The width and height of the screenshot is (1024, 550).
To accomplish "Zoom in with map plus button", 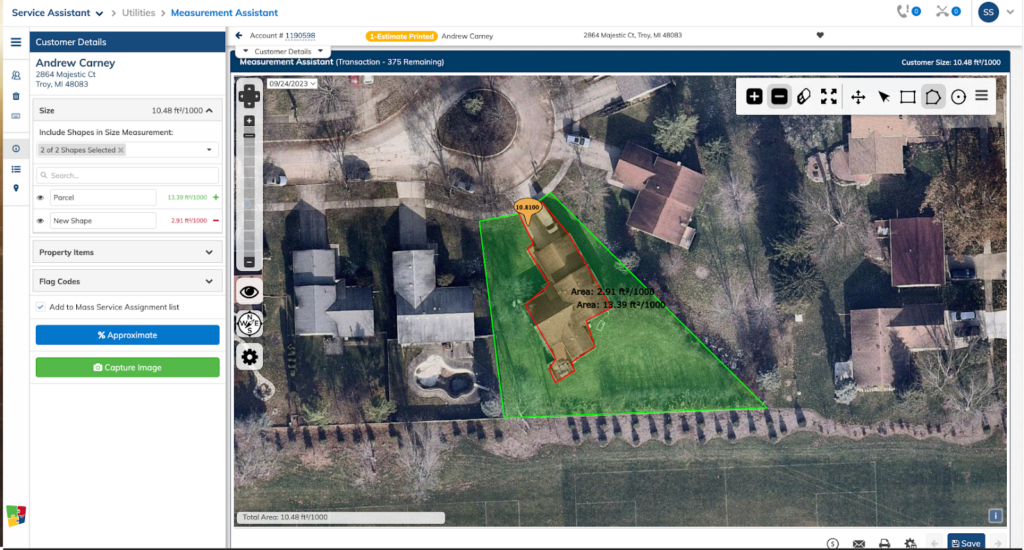I will coord(249,121).
